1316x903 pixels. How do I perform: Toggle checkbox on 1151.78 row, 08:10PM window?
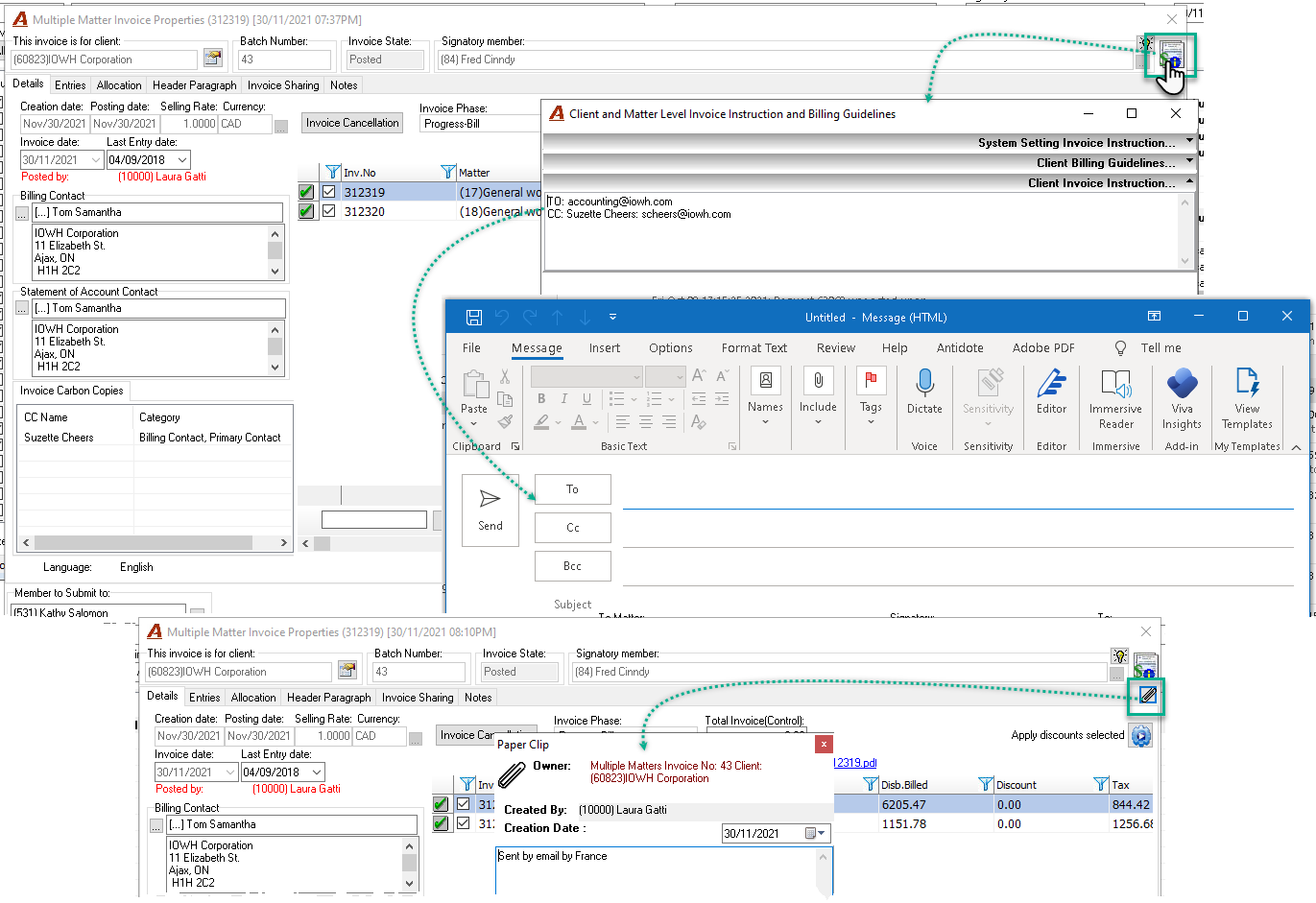[x=464, y=823]
